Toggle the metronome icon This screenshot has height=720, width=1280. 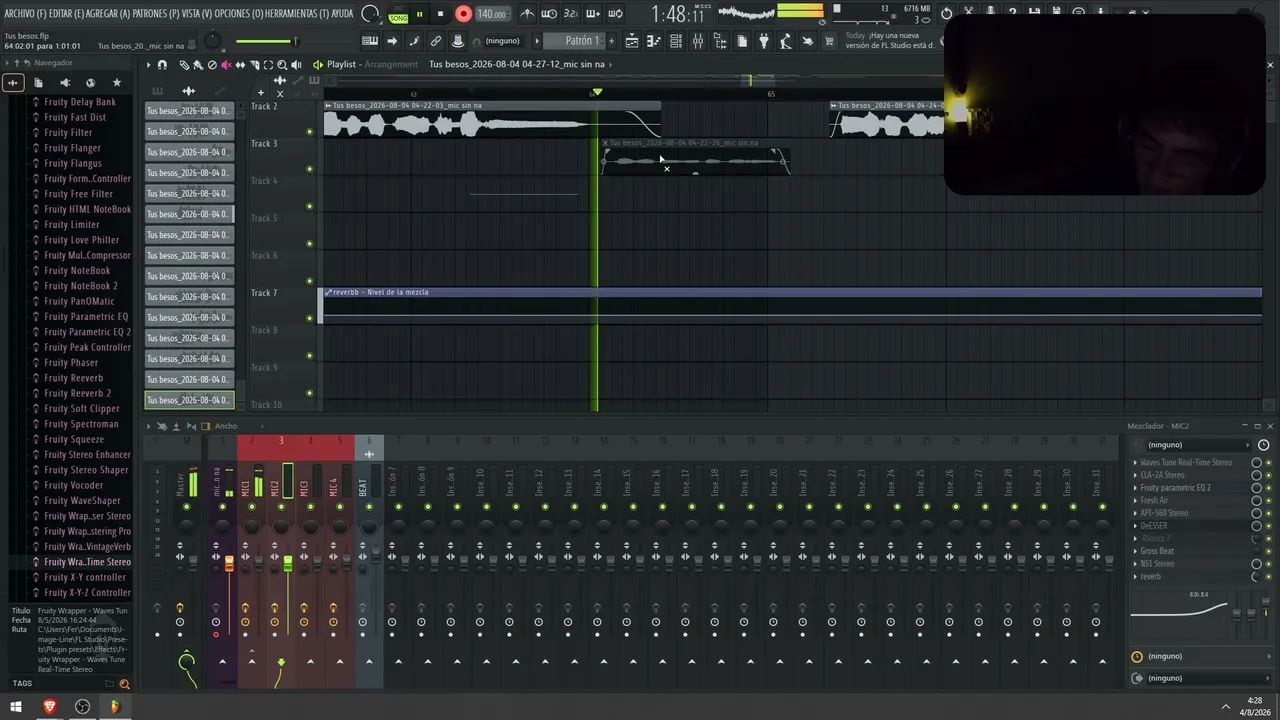(x=527, y=14)
